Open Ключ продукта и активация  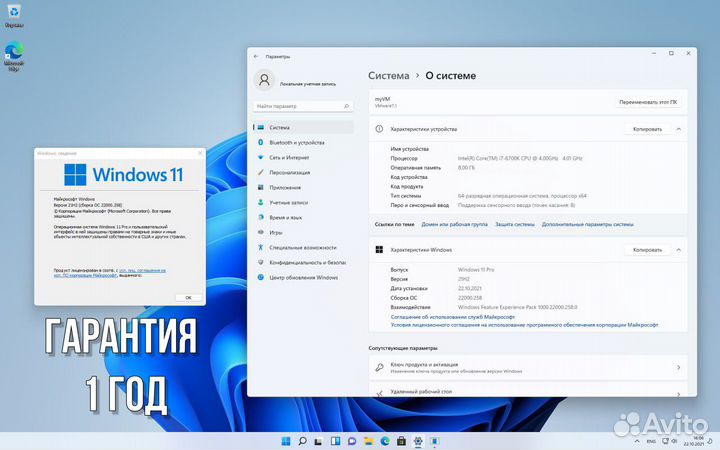pyautogui.click(x=528, y=367)
